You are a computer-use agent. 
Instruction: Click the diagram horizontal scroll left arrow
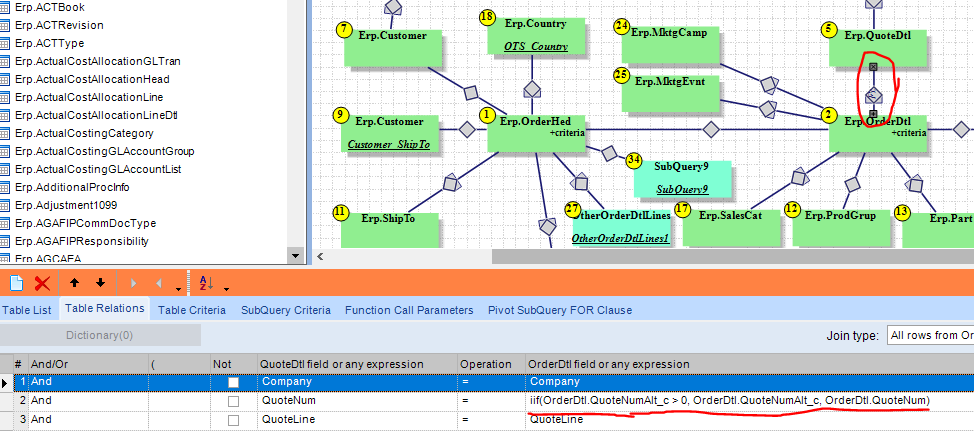pyautogui.click(x=320, y=256)
